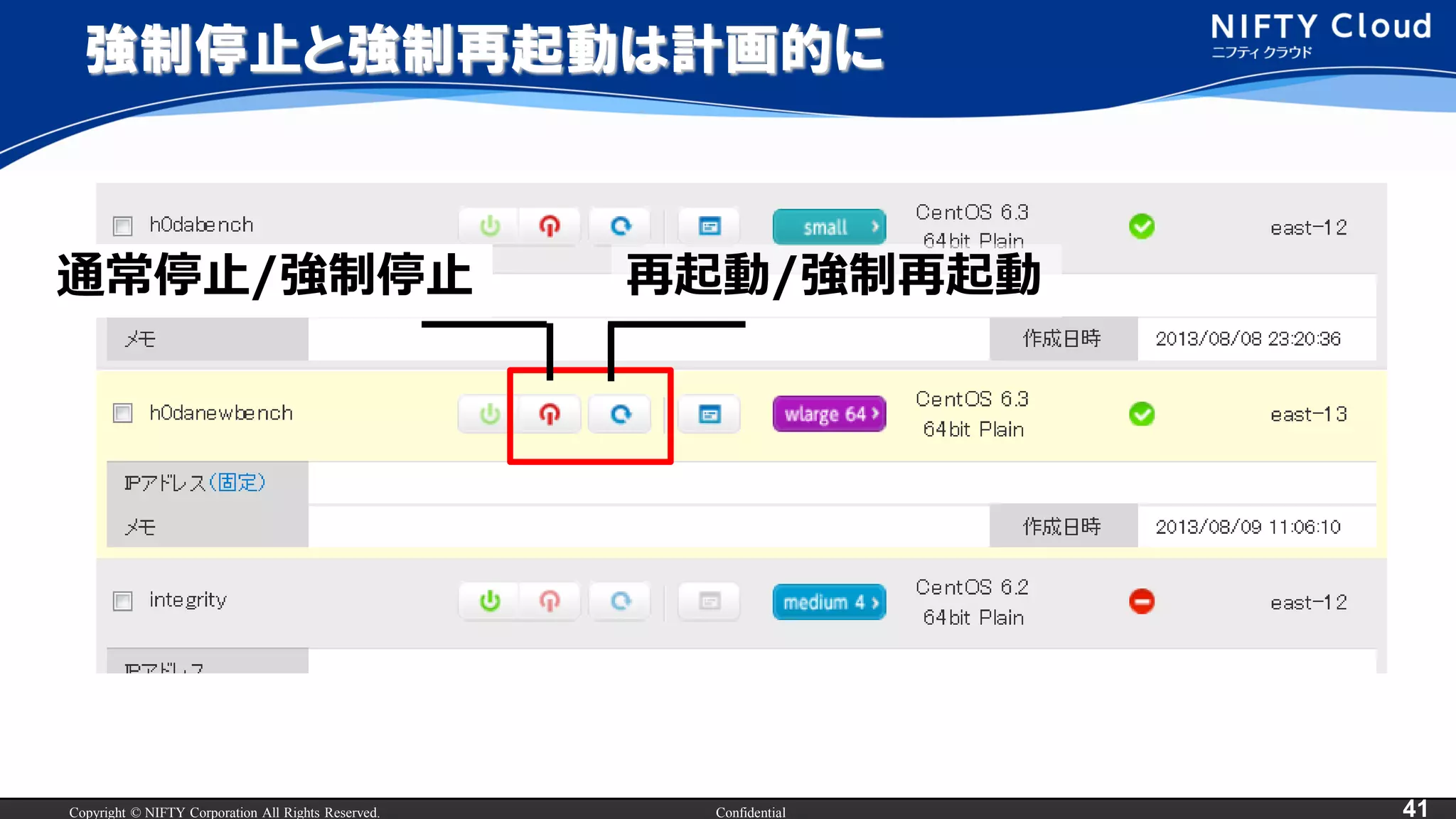The height and width of the screenshot is (819, 1456).
Task: Click the power-on icon for h0danewbench
Action: pos(490,414)
